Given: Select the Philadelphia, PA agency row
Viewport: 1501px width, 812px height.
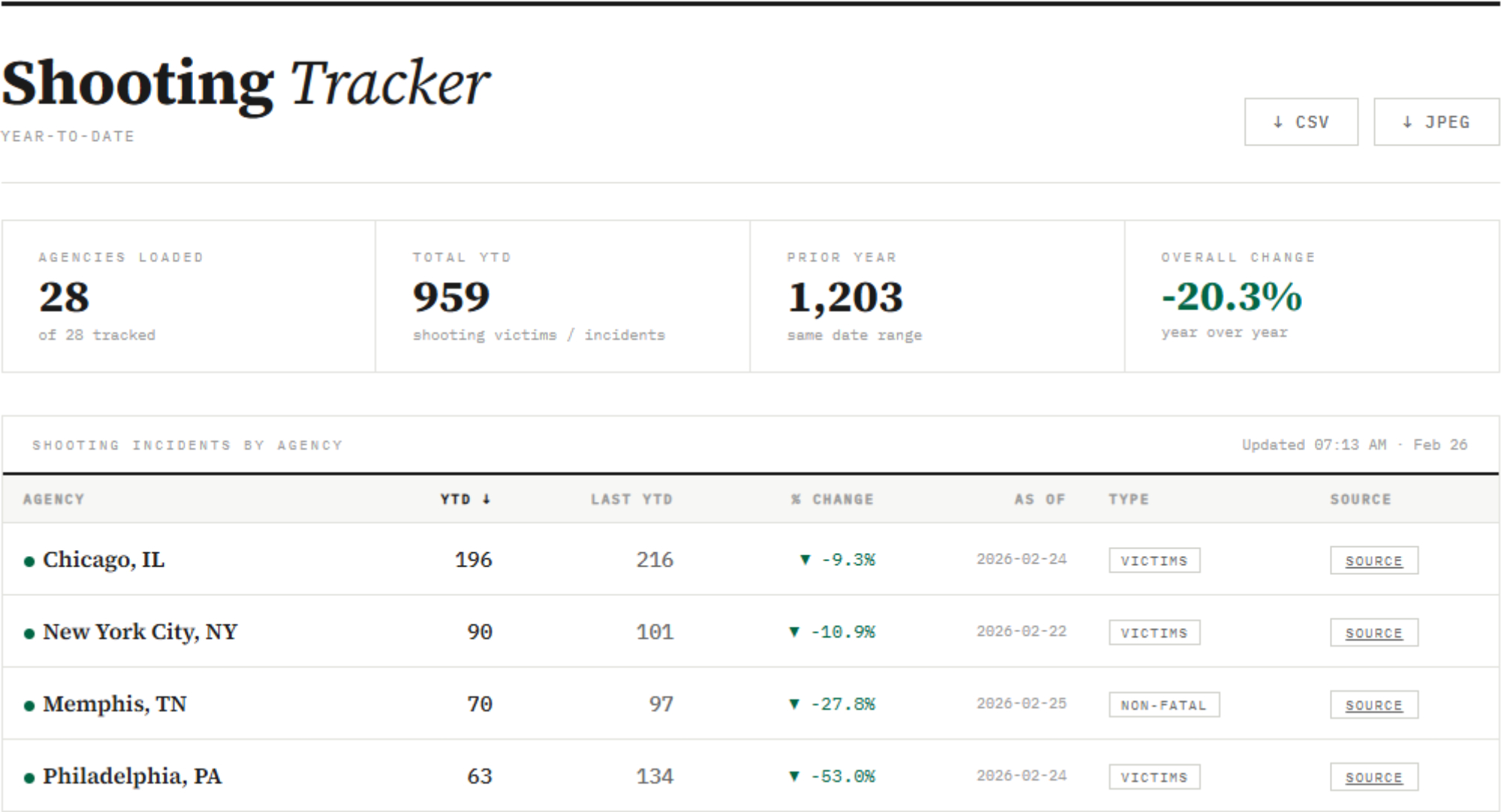Looking at the screenshot, I should tap(132, 776).
